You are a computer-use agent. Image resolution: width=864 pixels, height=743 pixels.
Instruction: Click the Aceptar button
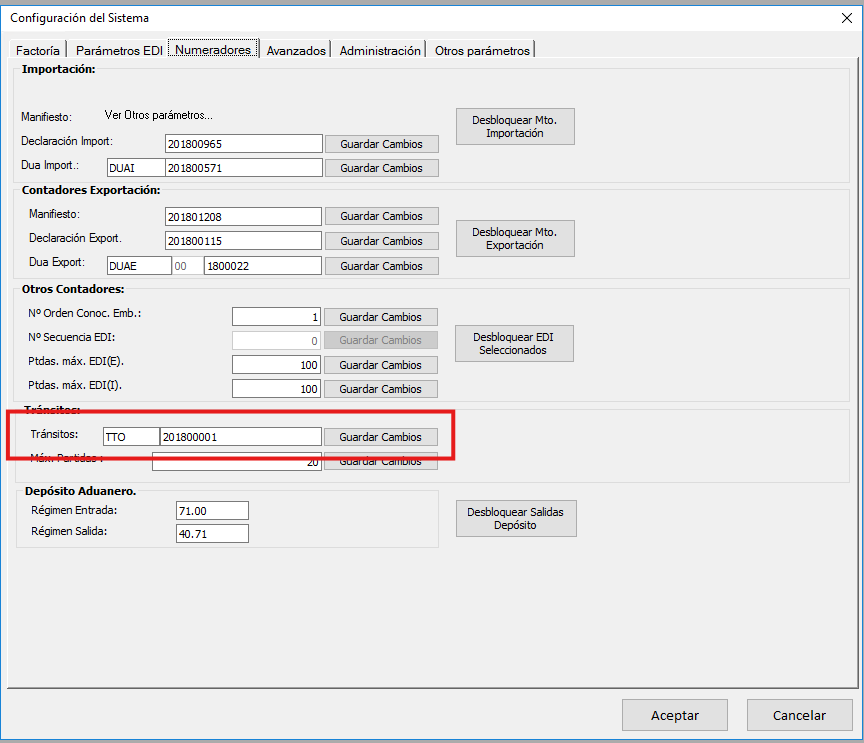coord(674,715)
